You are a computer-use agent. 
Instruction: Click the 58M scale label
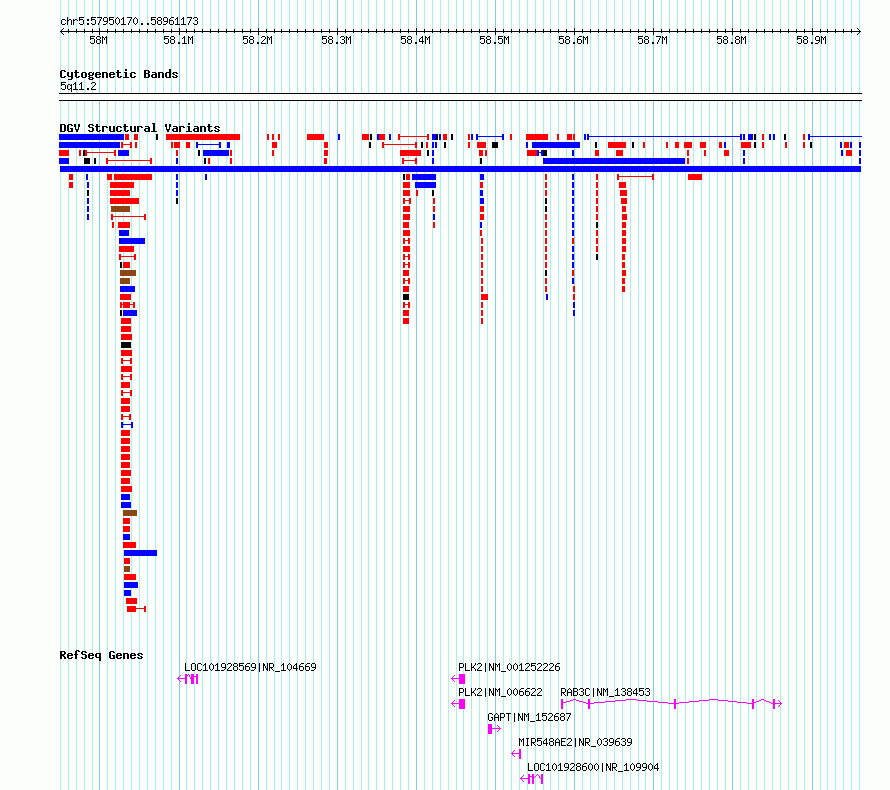[98, 40]
